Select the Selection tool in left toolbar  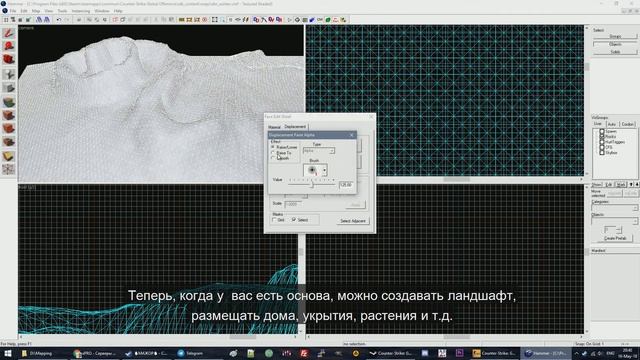pyautogui.click(x=9, y=33)
